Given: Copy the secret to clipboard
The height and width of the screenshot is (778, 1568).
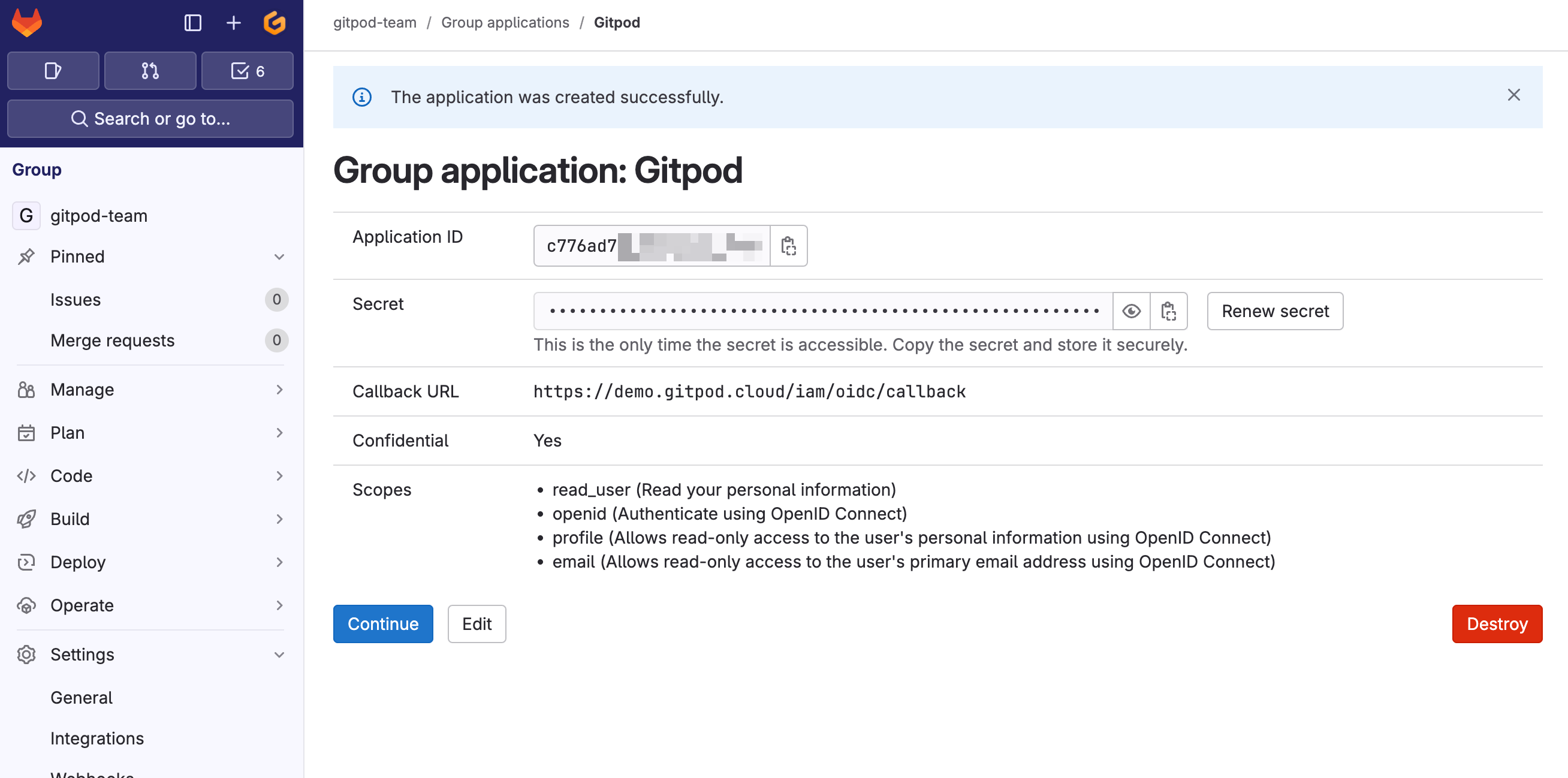Looking at the screenshot, I should (x=1168, y=311).
